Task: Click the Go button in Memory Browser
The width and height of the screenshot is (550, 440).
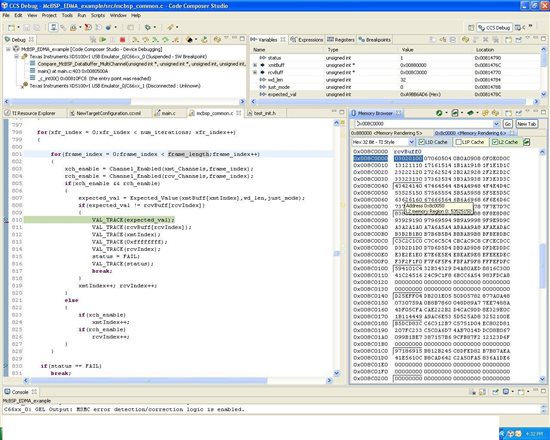Action: pos(508,124)
